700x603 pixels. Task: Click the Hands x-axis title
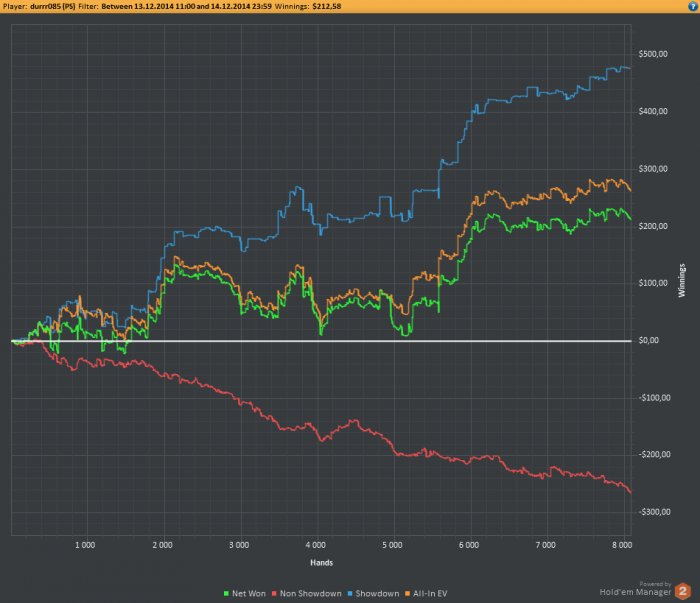321,563
